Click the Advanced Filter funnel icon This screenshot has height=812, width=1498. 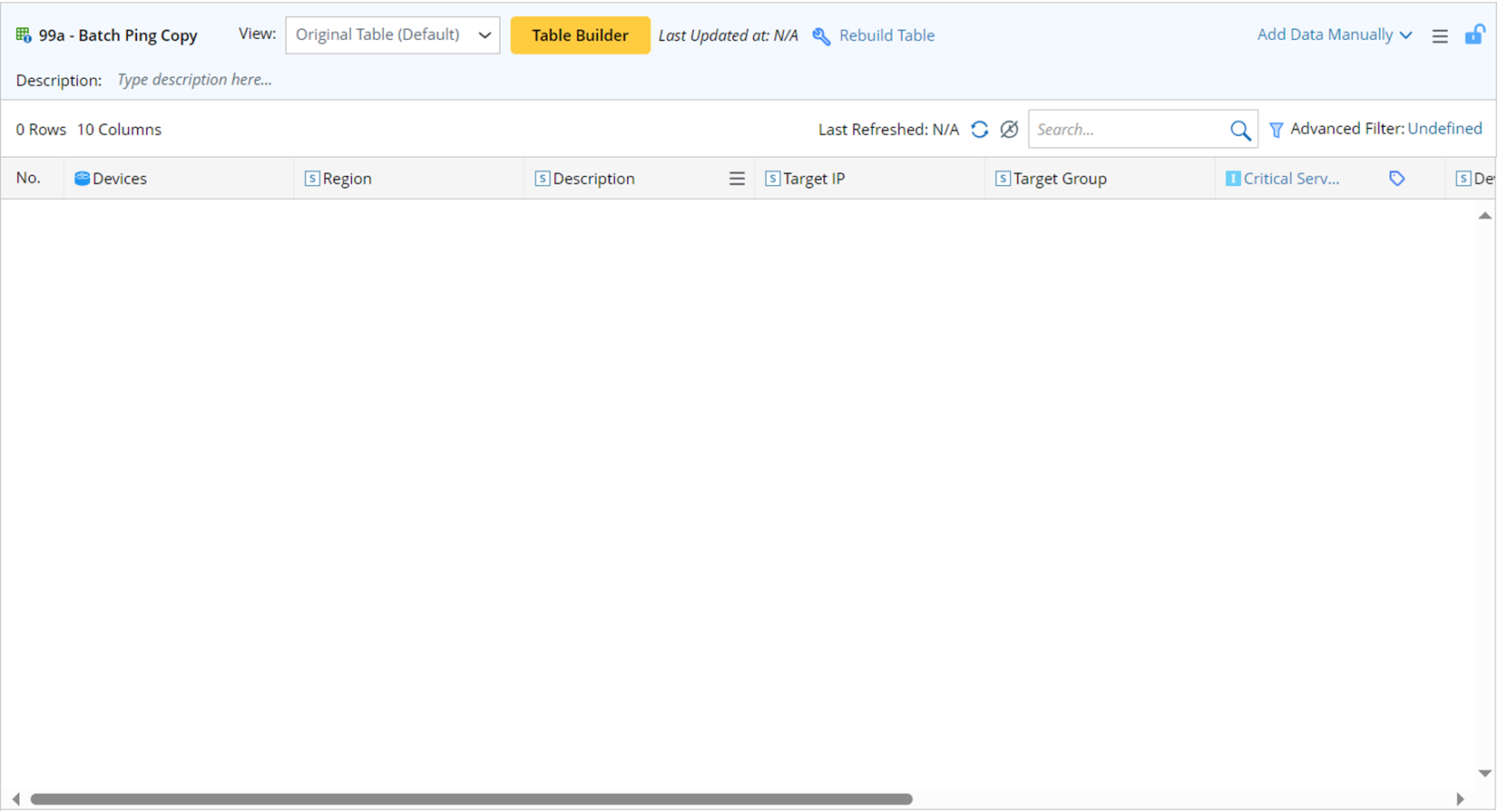[x=1276, y=131]
